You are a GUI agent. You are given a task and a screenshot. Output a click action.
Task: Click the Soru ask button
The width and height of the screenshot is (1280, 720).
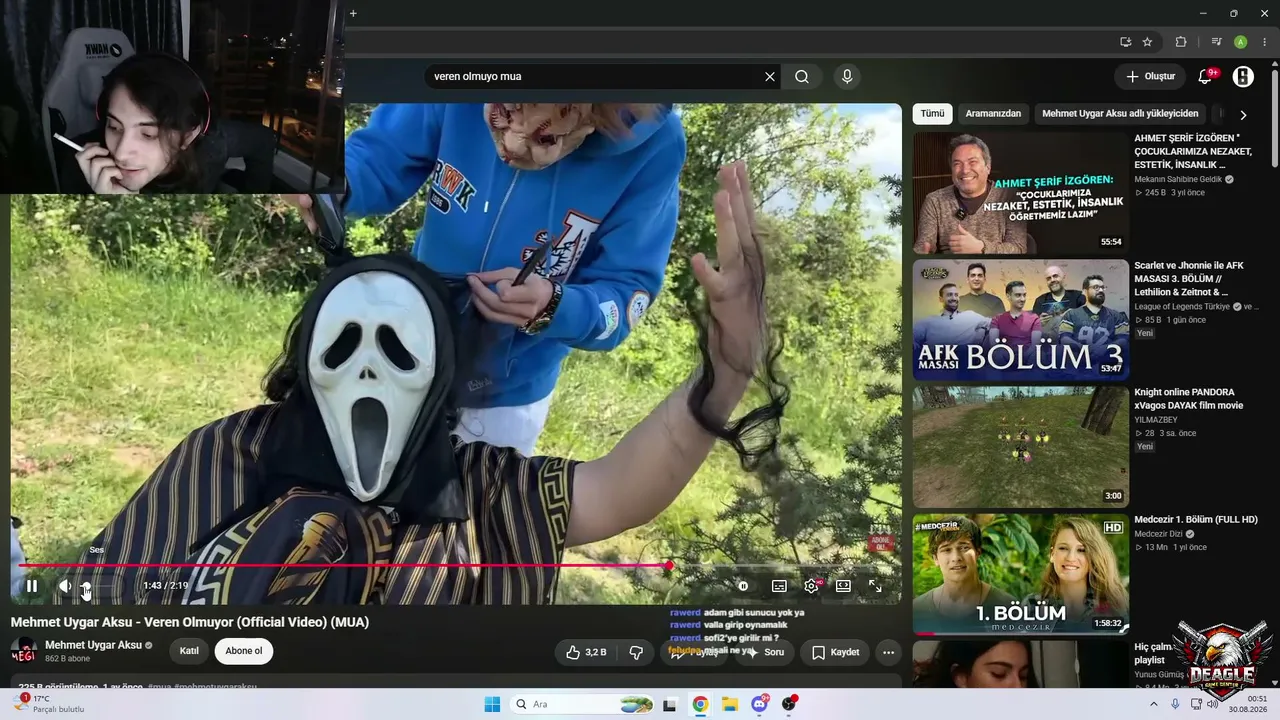766,652
